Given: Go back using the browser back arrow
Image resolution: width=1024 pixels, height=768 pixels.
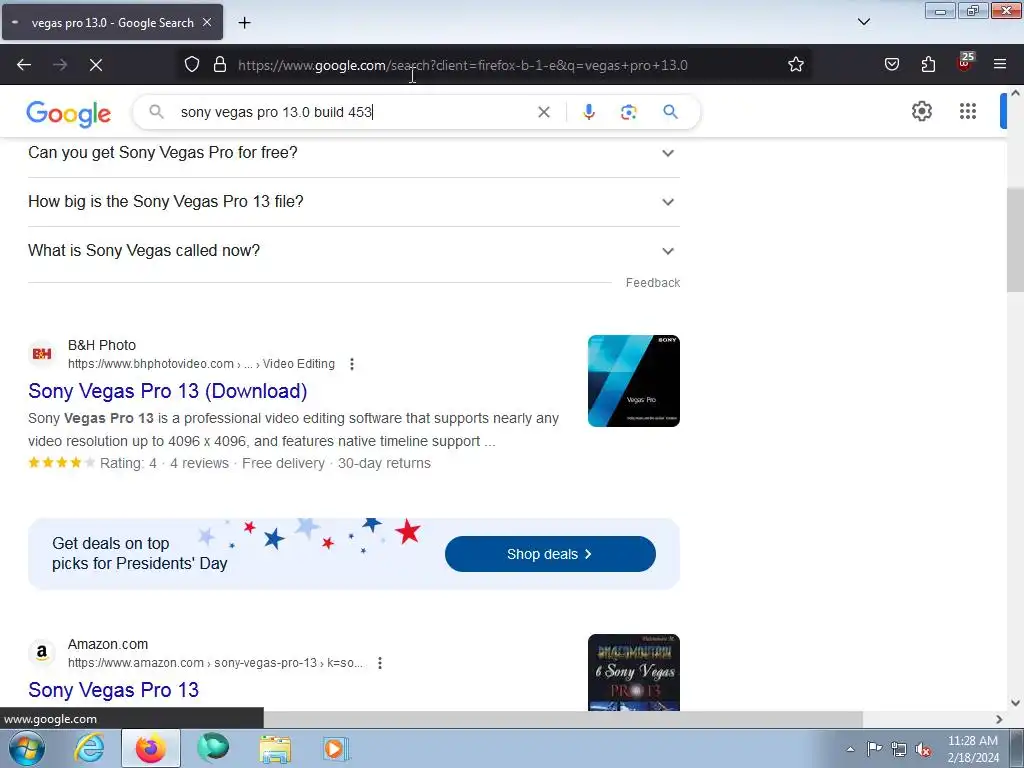Looking at the screenshot, I should click(24, 65).
